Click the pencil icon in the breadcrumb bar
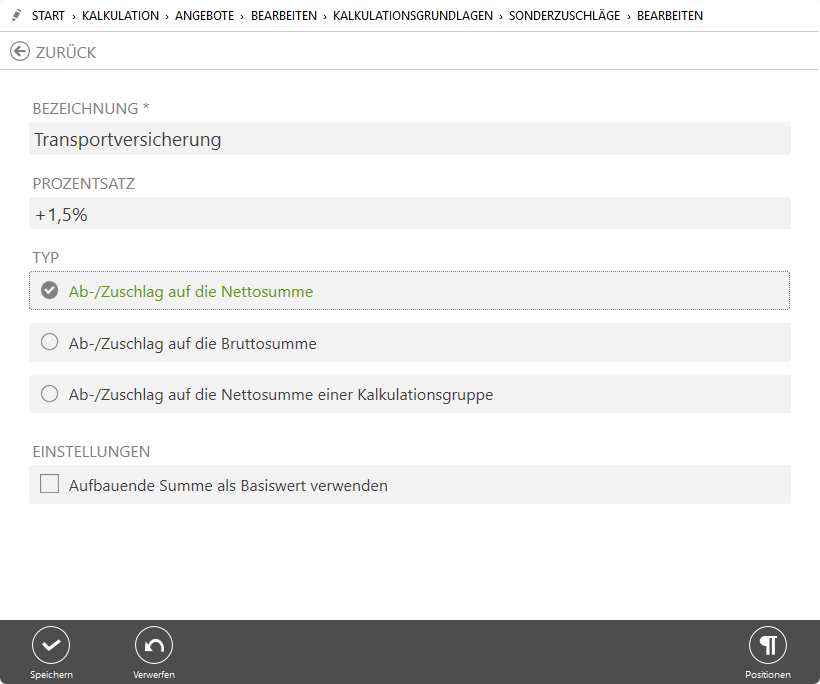Viewport: 820px width, 684px height. 16,16
